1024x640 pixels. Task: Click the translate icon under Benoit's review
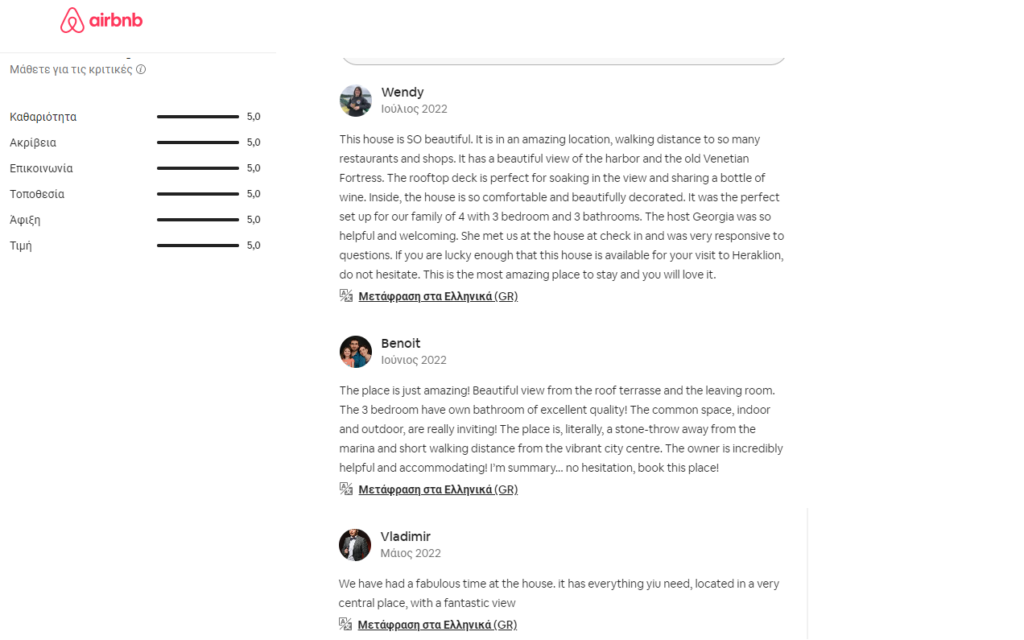click(346, 489)
